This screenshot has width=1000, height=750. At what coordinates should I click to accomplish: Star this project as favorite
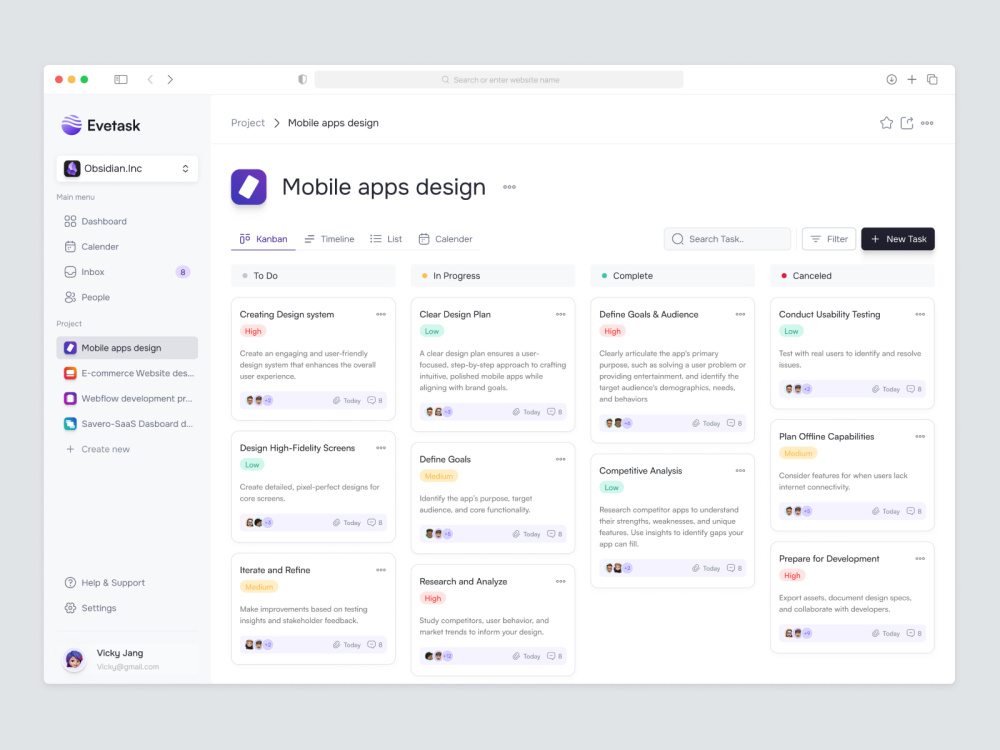coord(886,123)
